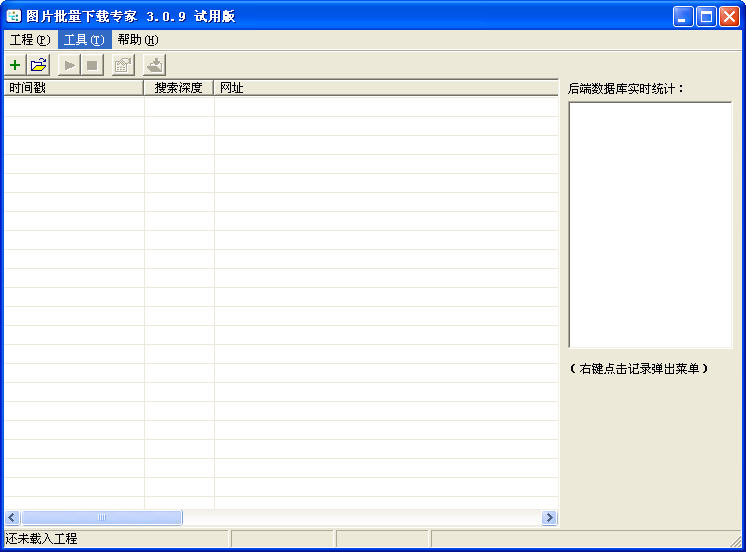Click the 时间戳 column header
The width and height of the screenshot is (746, 552).
[74, 88]
